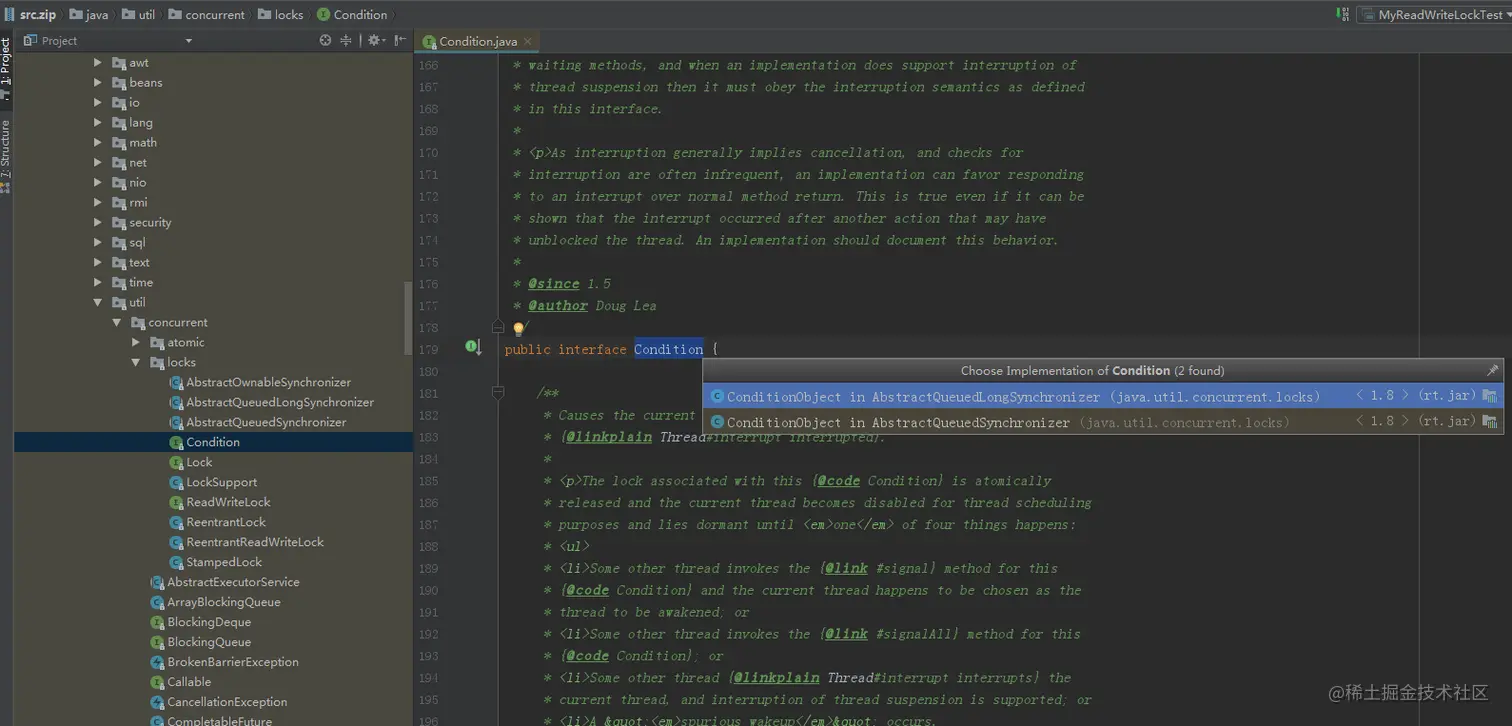Collapse the concurrent package

click(x=117, y=322)
